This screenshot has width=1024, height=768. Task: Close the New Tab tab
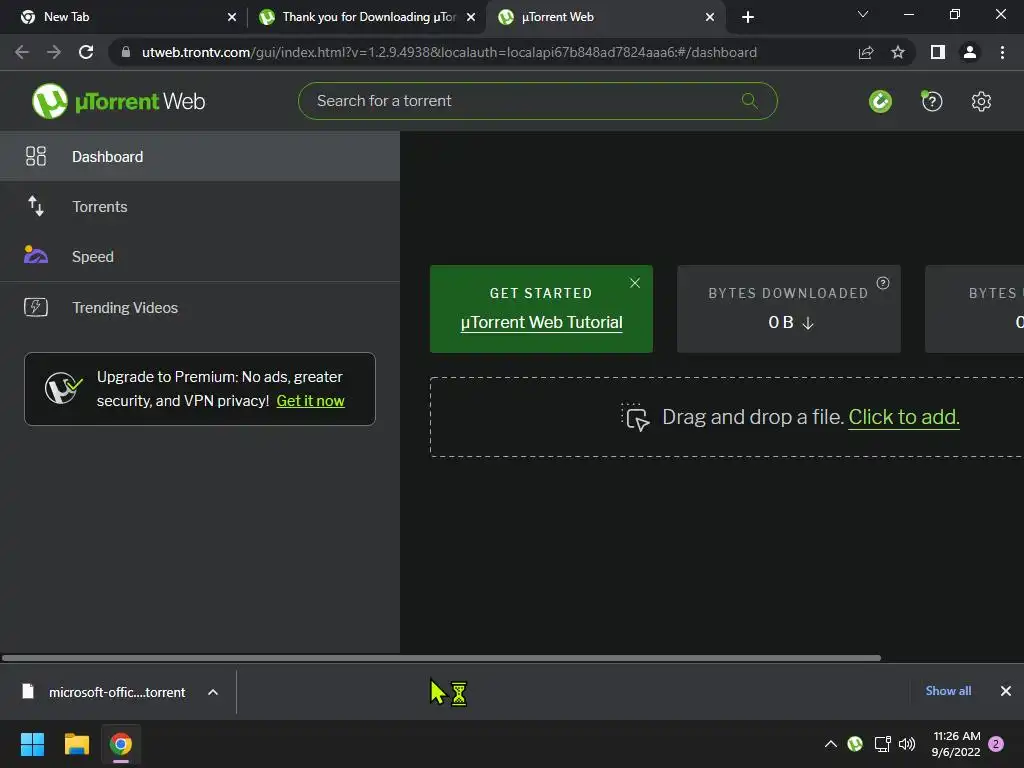click(232, 17)
